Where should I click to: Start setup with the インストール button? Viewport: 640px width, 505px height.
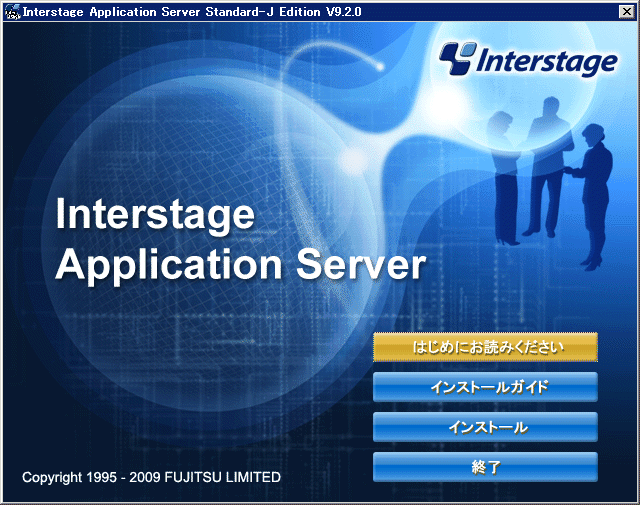(485, 427)
